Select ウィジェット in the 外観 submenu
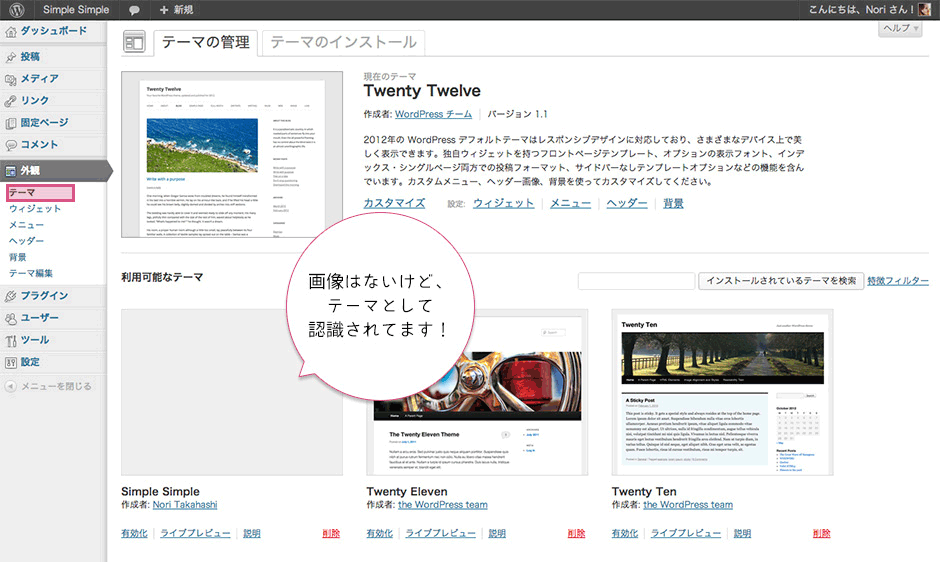Viewport: 940px width, 562px height. [35, 209]
